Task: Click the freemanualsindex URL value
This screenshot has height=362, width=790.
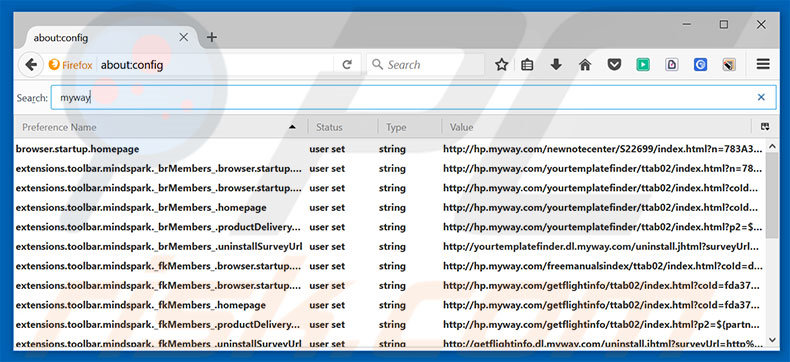Action: (x=602, y=266)
